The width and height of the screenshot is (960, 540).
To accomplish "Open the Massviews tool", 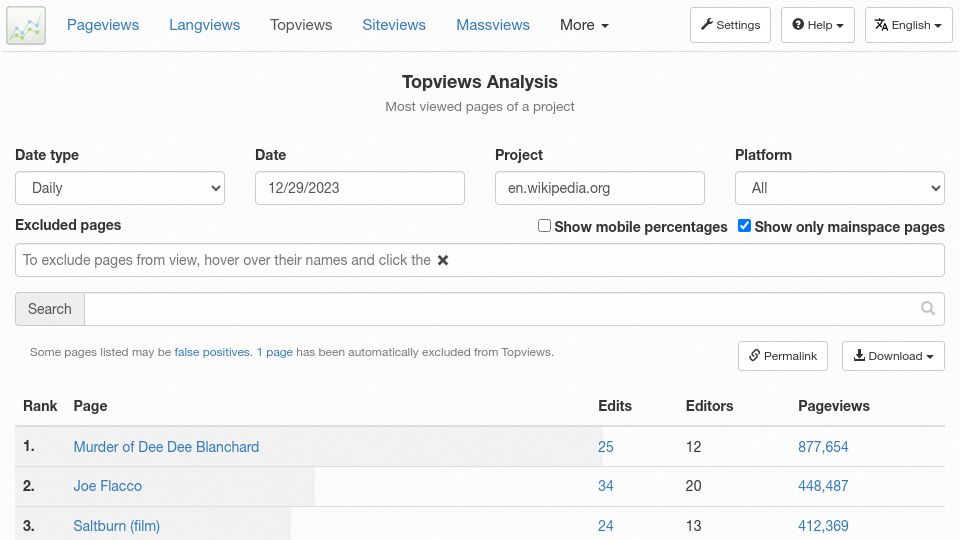I will 493,25.
